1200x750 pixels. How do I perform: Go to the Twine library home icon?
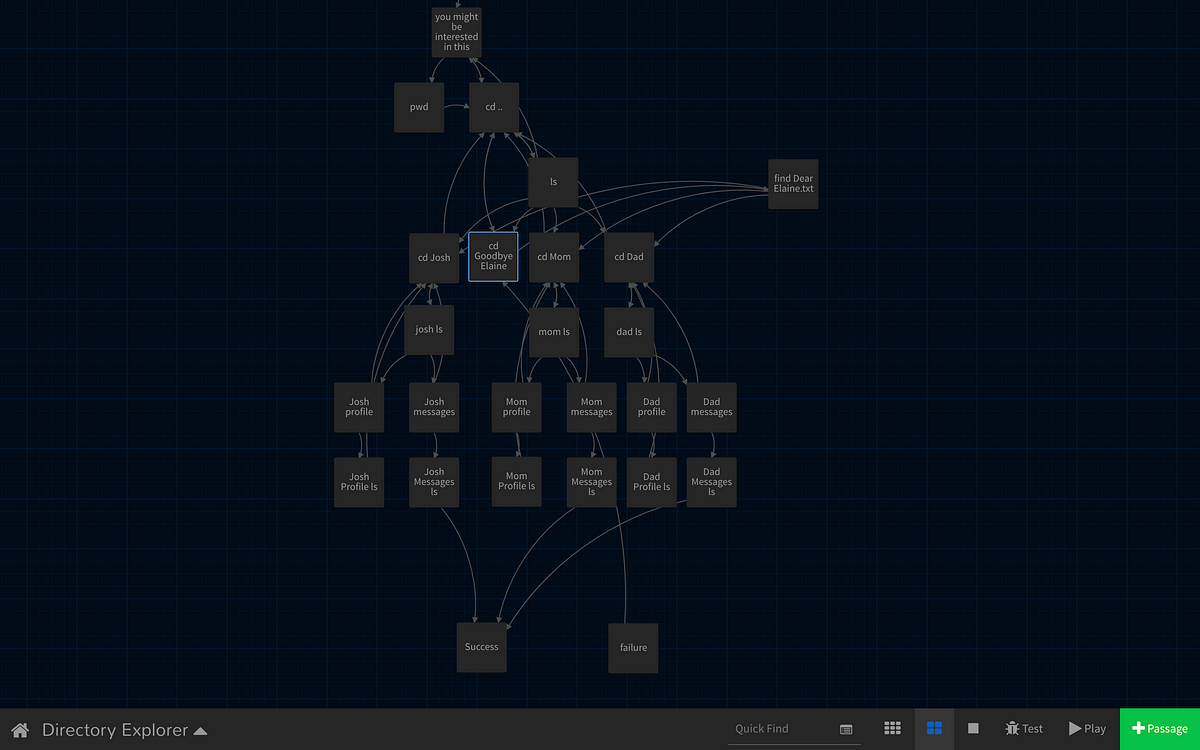19,730
